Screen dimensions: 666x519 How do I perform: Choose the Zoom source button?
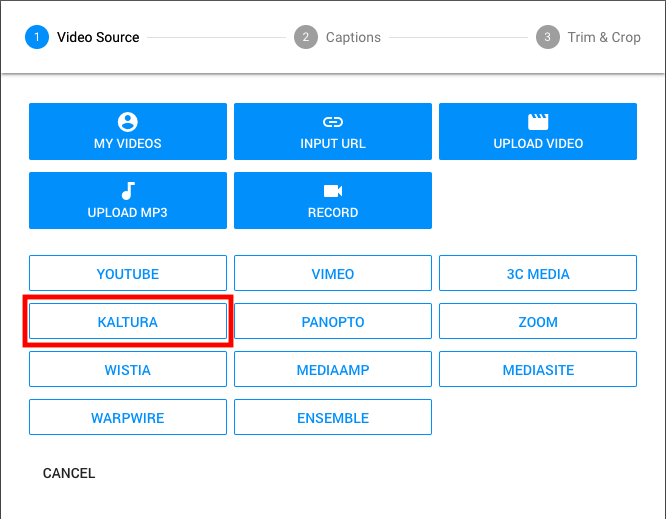pyautogui.click(x=538, y=321)
